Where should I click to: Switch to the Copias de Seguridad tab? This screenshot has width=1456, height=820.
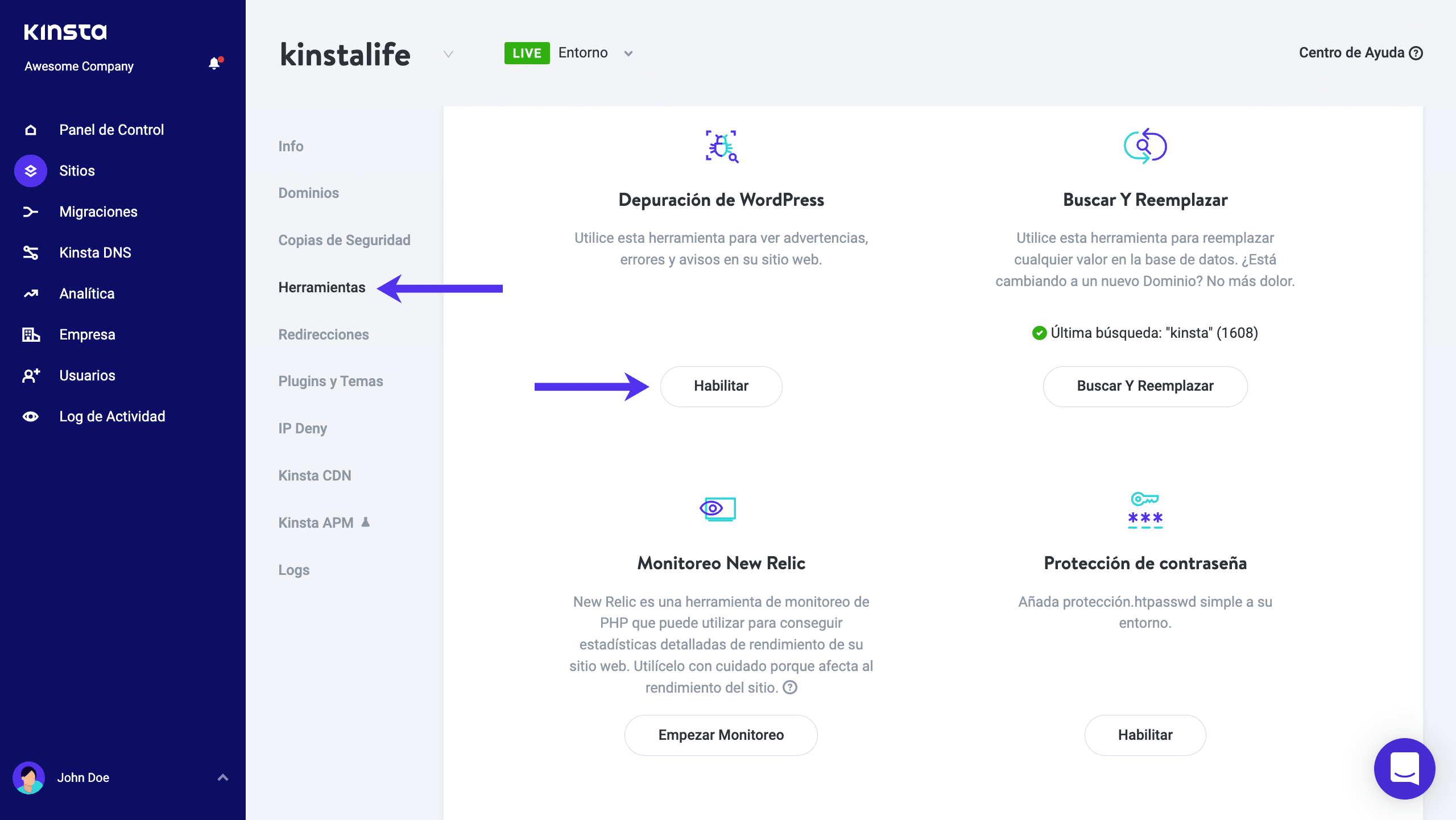click(x=344, y=240)
